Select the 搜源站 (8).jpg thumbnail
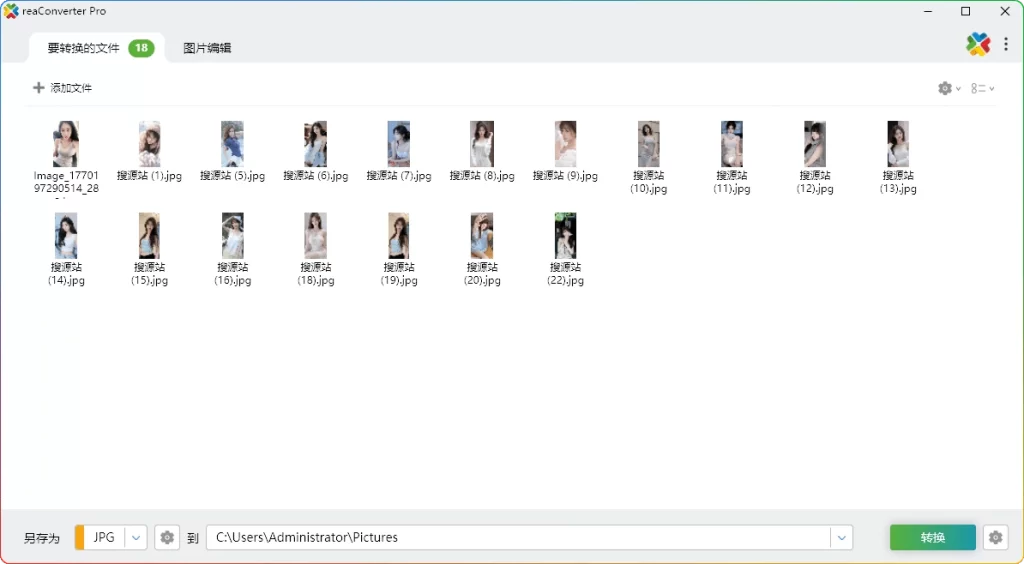 point(482,144)
